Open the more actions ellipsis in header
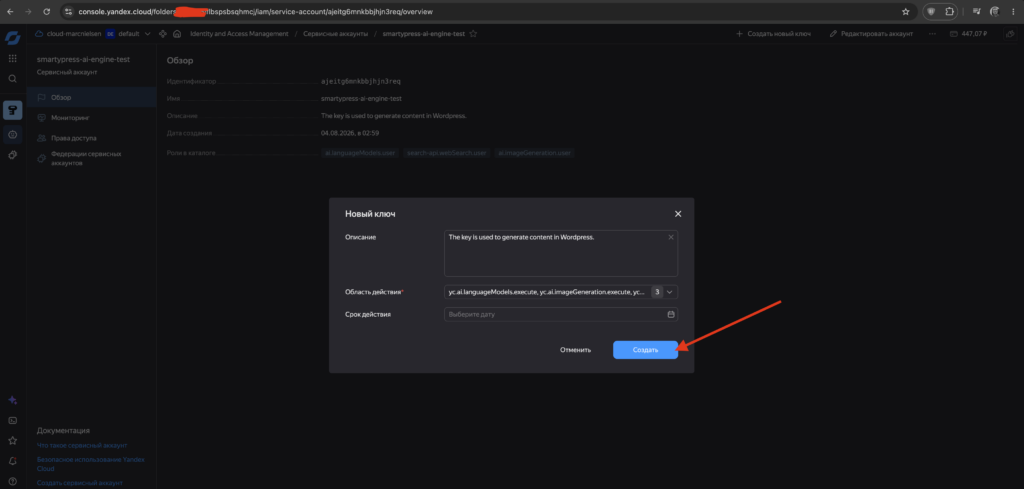 click(x=932, y=33)
